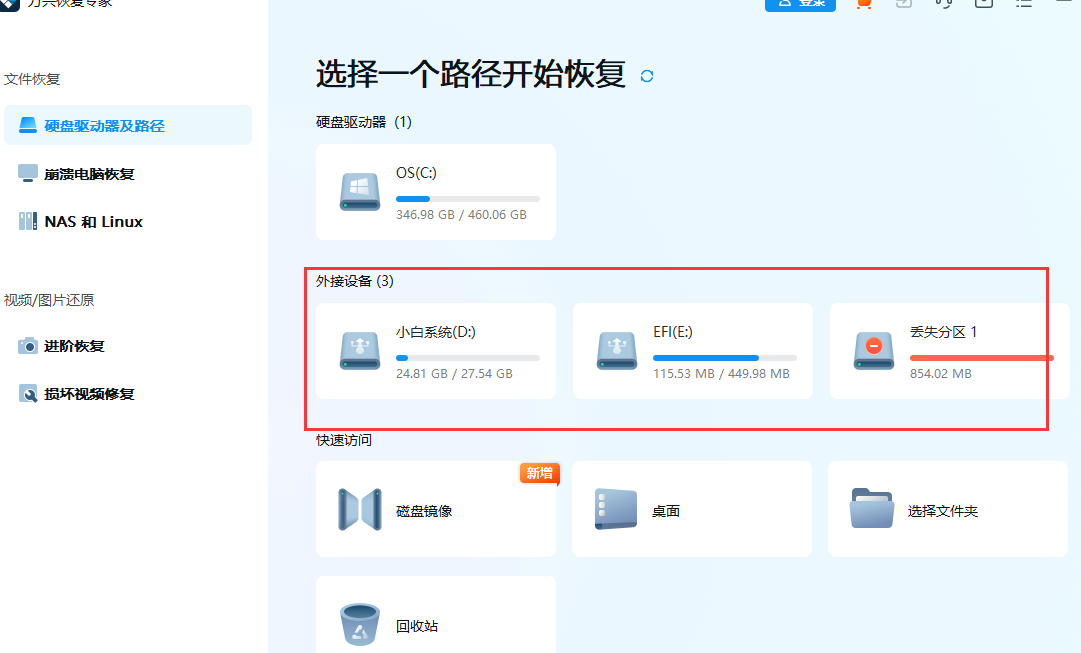1081x653 pixels.
Task: Click the blue 登录 login button
Action: 800,4
